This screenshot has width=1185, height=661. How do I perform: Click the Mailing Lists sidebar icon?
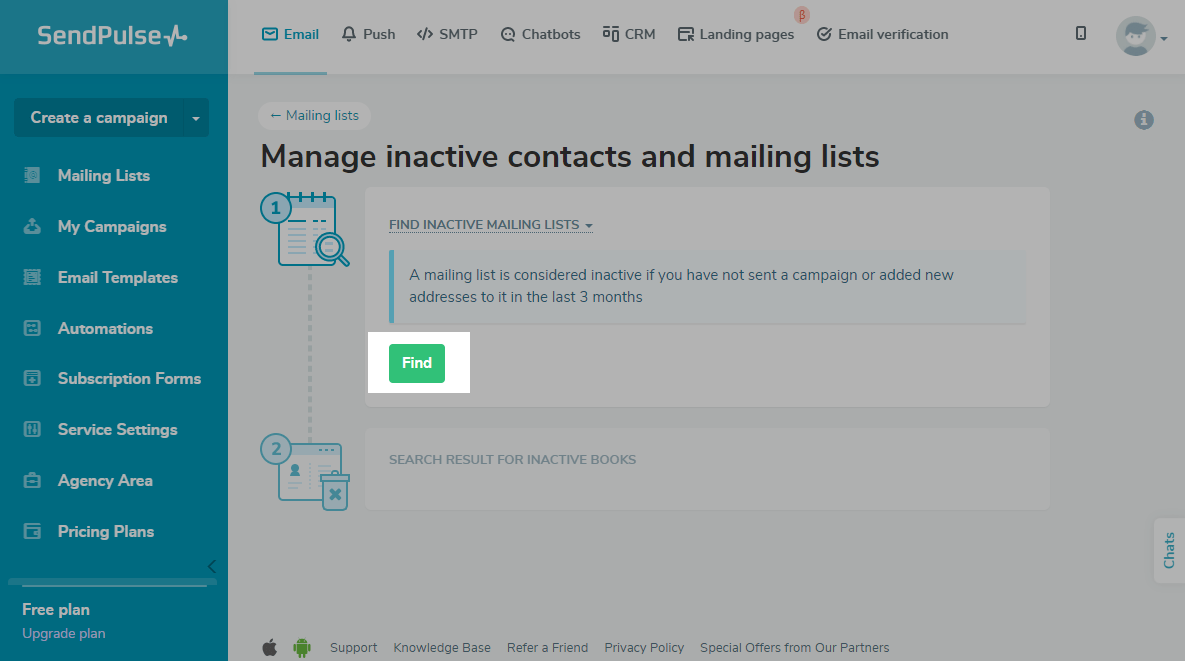coord(33,175)
